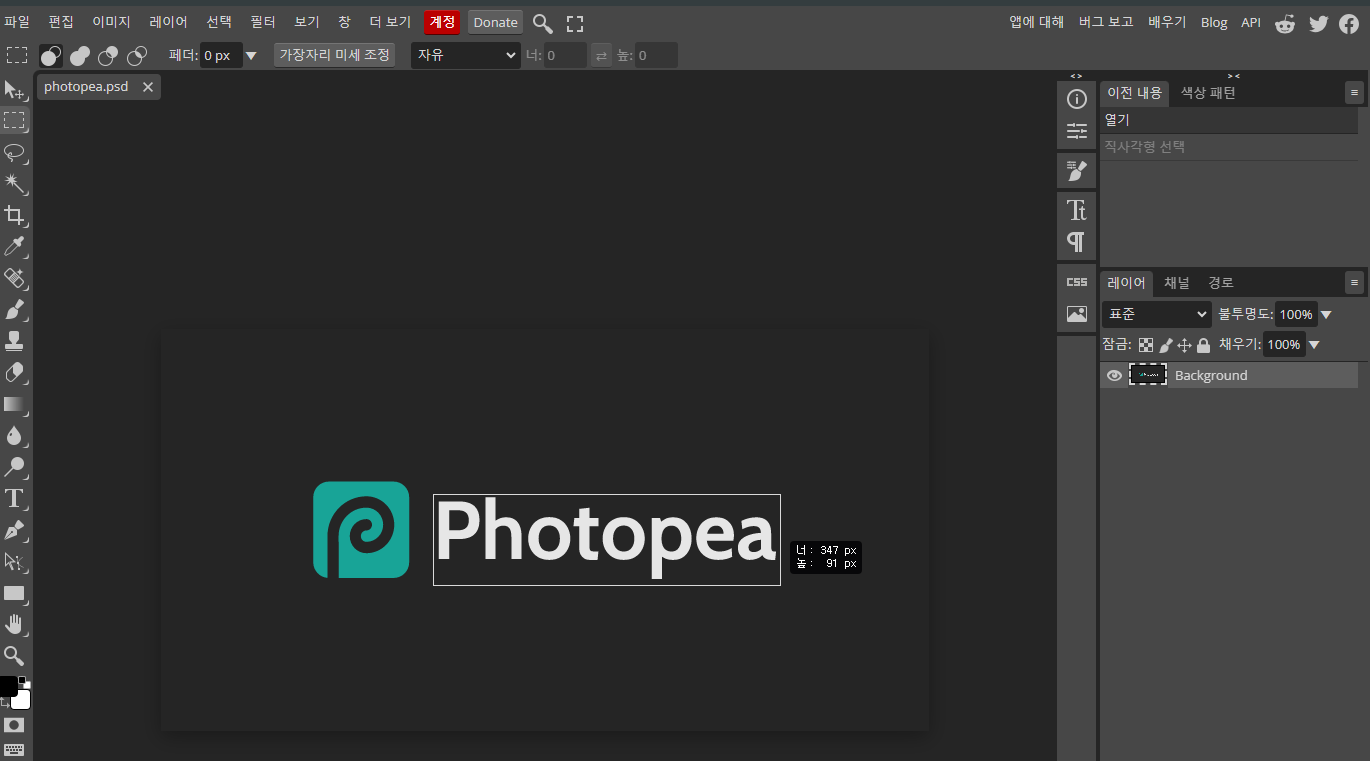
Task: Hide the Background layer with eye icon
Action: [1114, 376]
